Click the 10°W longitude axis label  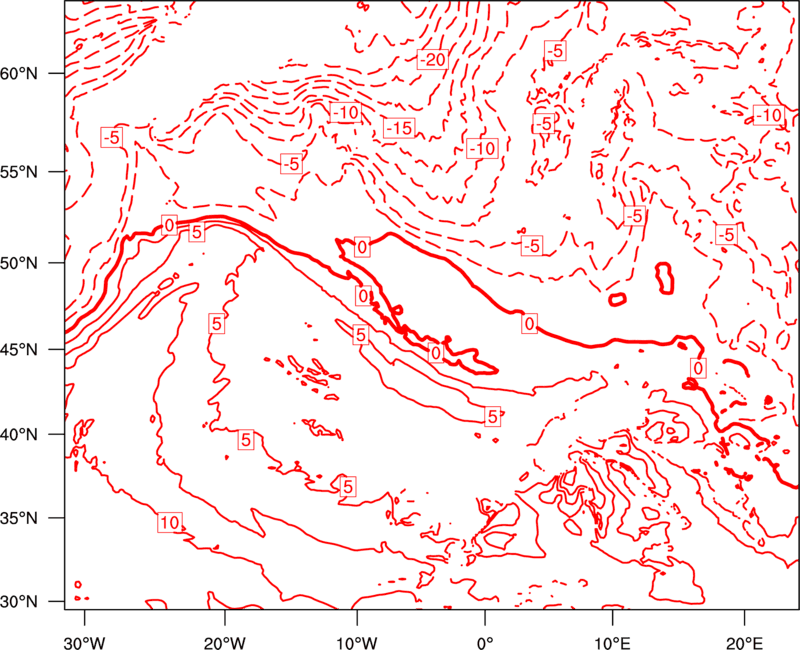point(357,642)
